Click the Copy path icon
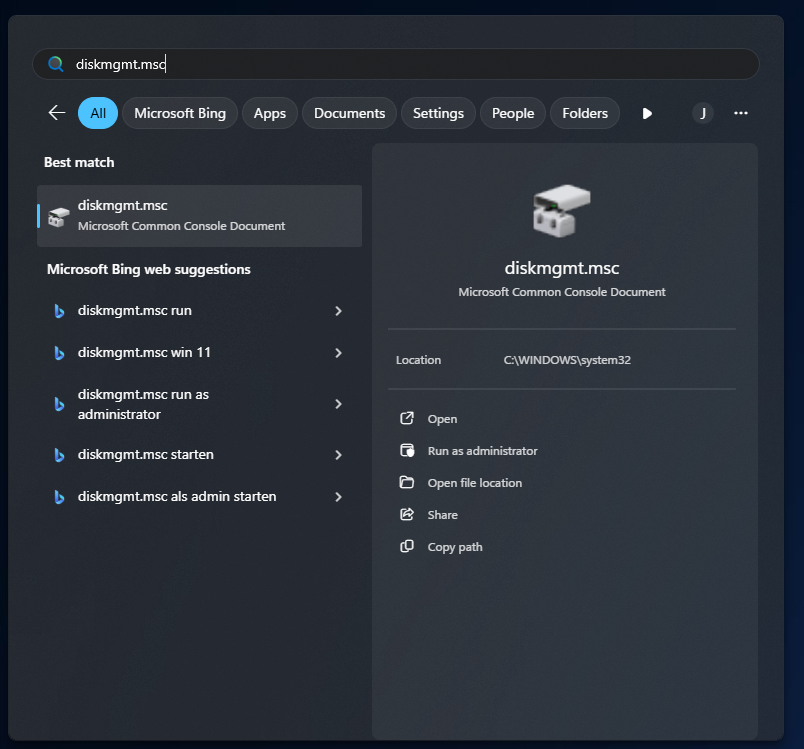 pyautogui.click(x=407, y=546)
